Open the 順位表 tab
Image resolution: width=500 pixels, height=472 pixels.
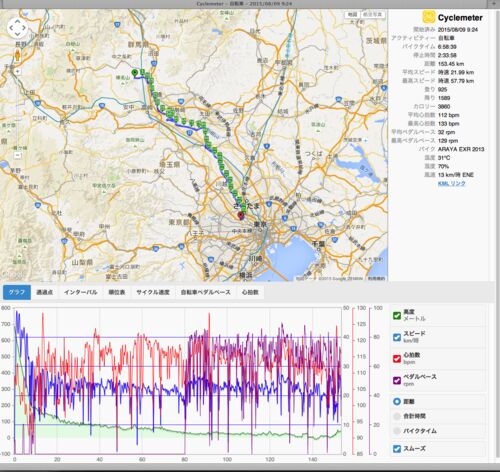(x=117, y=292)
